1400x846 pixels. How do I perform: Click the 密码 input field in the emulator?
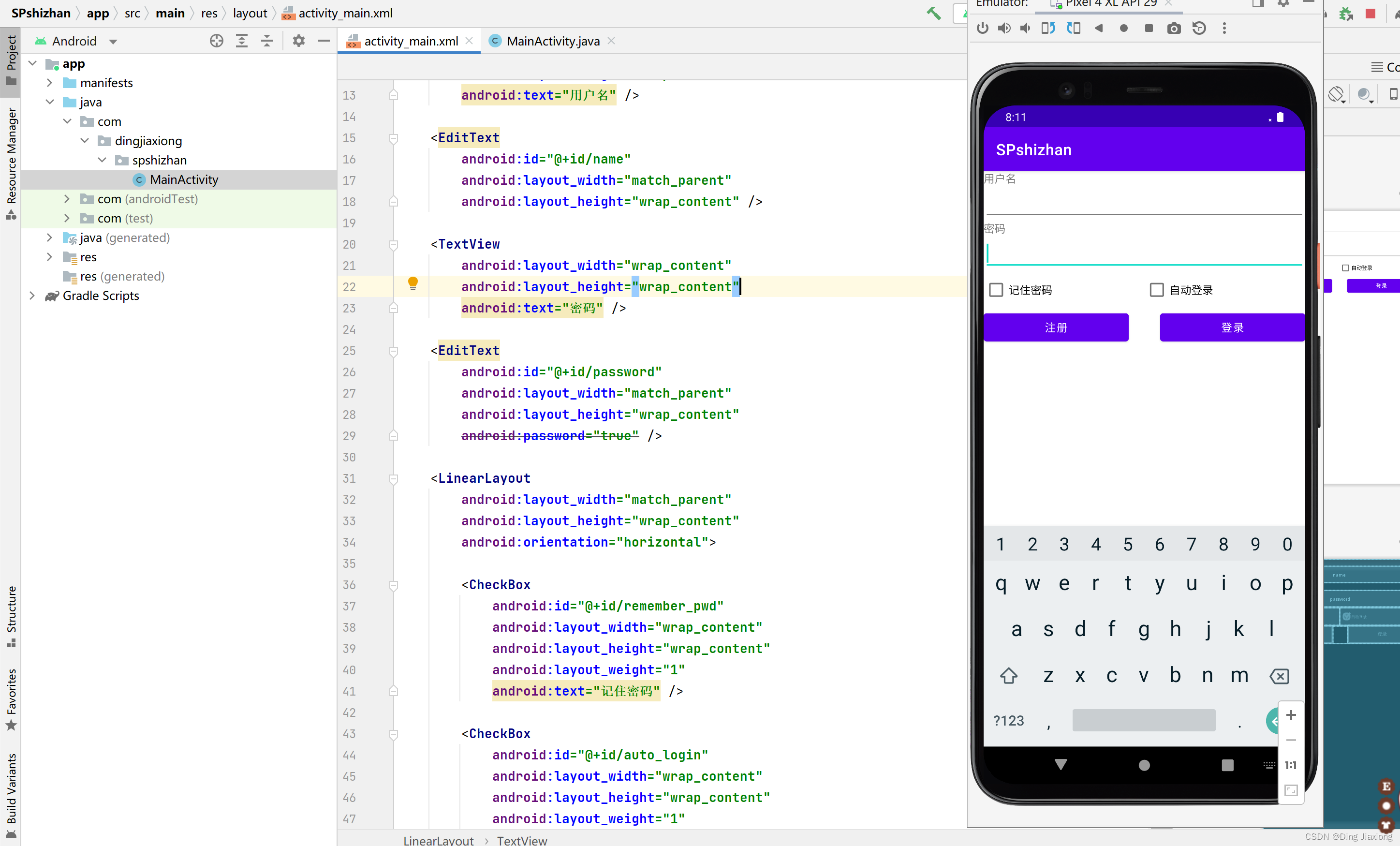(1144, 253)
